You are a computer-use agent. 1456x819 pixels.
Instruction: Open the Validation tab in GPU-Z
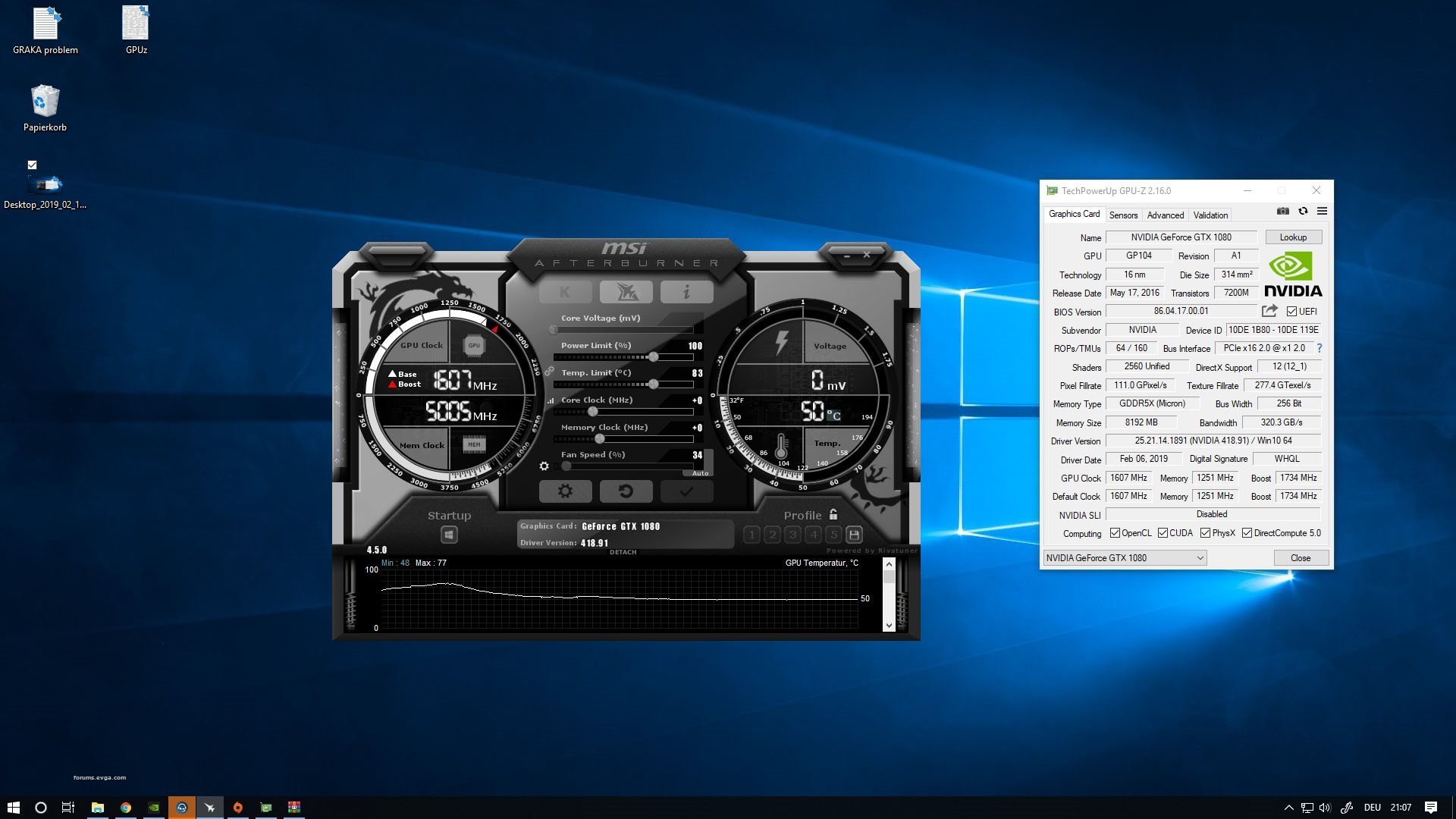[x=1210, y=215]
